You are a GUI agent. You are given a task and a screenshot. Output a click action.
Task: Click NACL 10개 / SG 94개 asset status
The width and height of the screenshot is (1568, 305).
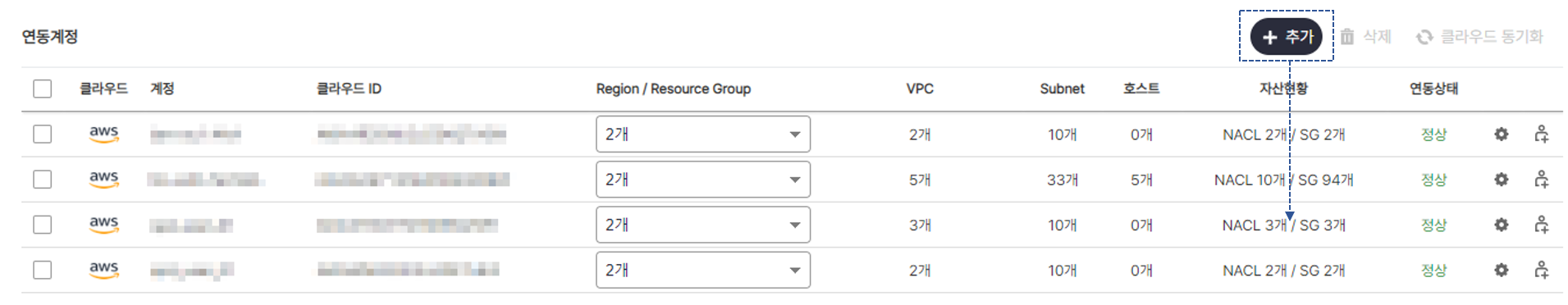pyautogui.click(x=1283, y=180)
